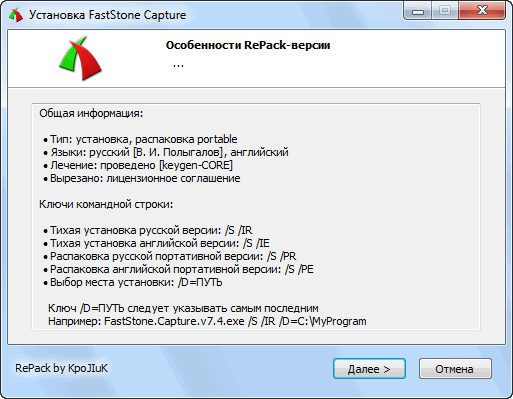Close the installer window
This screenshot has height=399, width=513.
point(482,11)
